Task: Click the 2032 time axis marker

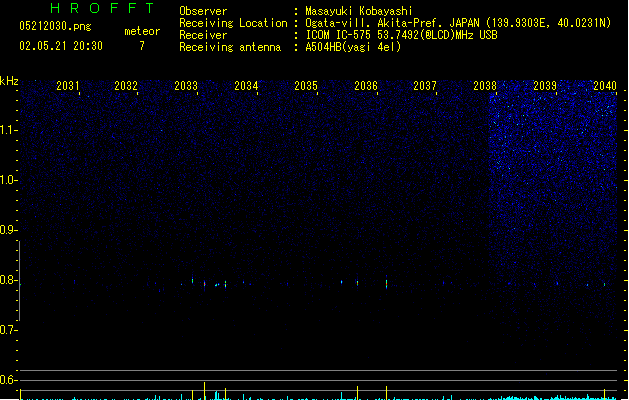Action: click(126, 86)
